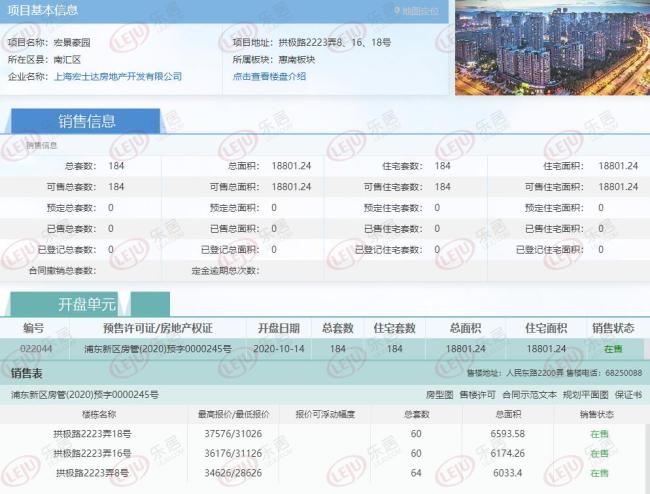Image resolution: width=650 pixels, height=494 pixels.
Task: Click area value 6174.26
Action: [508, 453]
